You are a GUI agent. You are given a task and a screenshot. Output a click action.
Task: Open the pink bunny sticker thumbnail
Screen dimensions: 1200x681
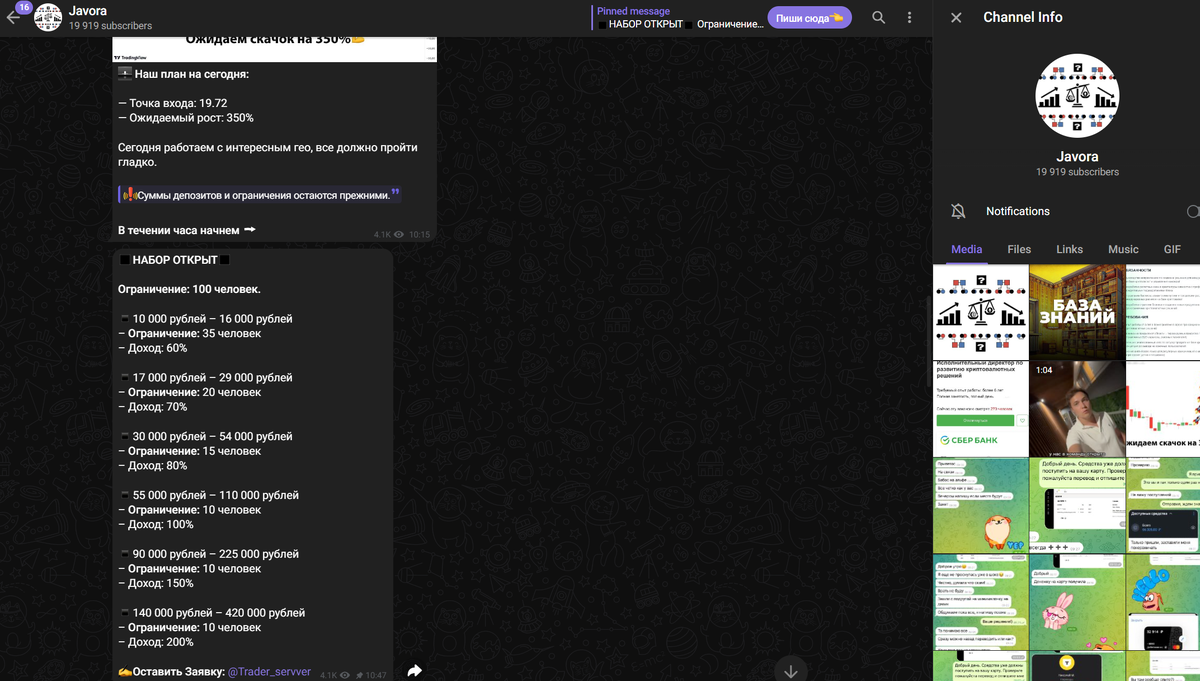click(1077, 603)
